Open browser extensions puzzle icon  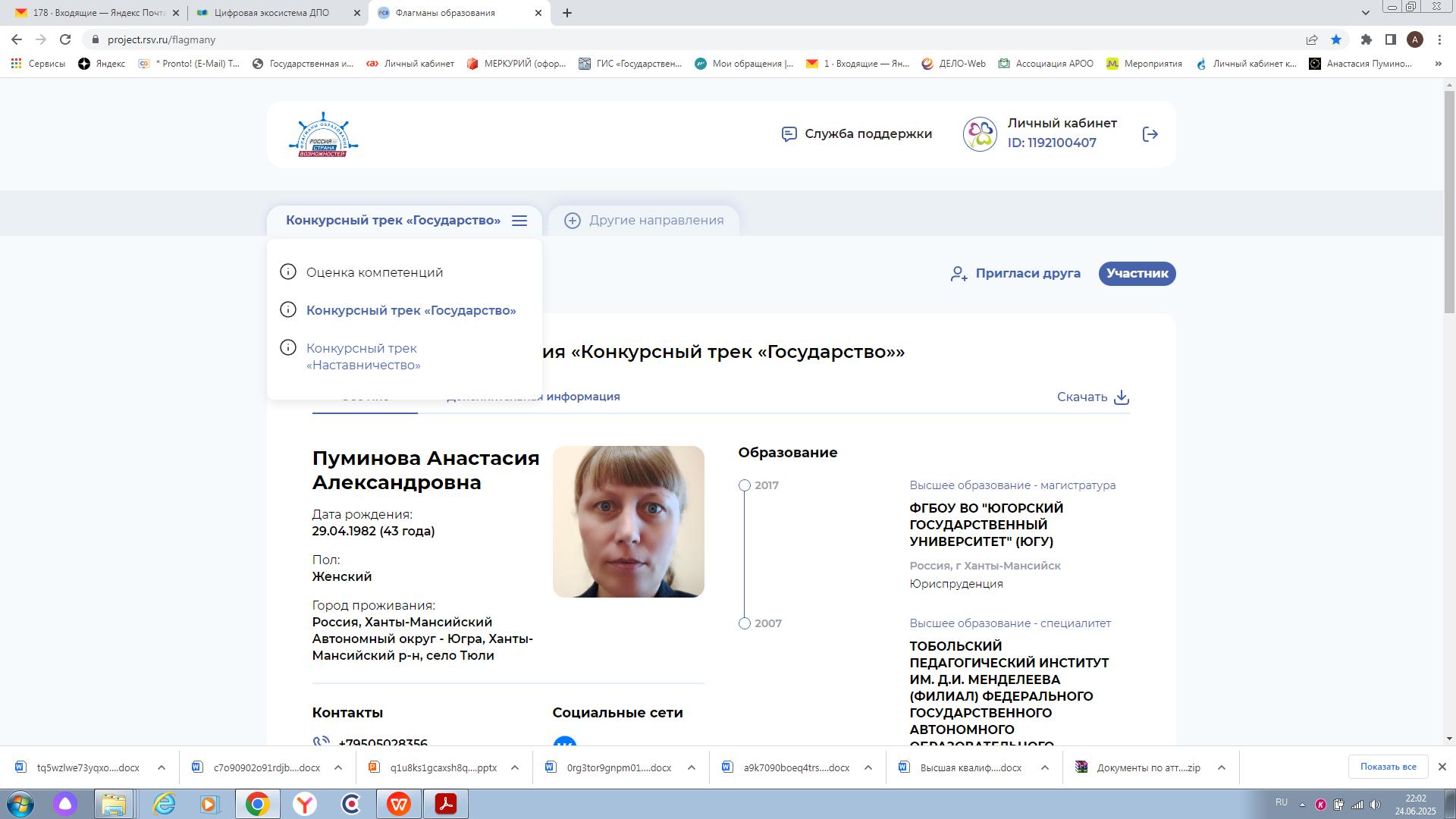[x=1367, y=39]
